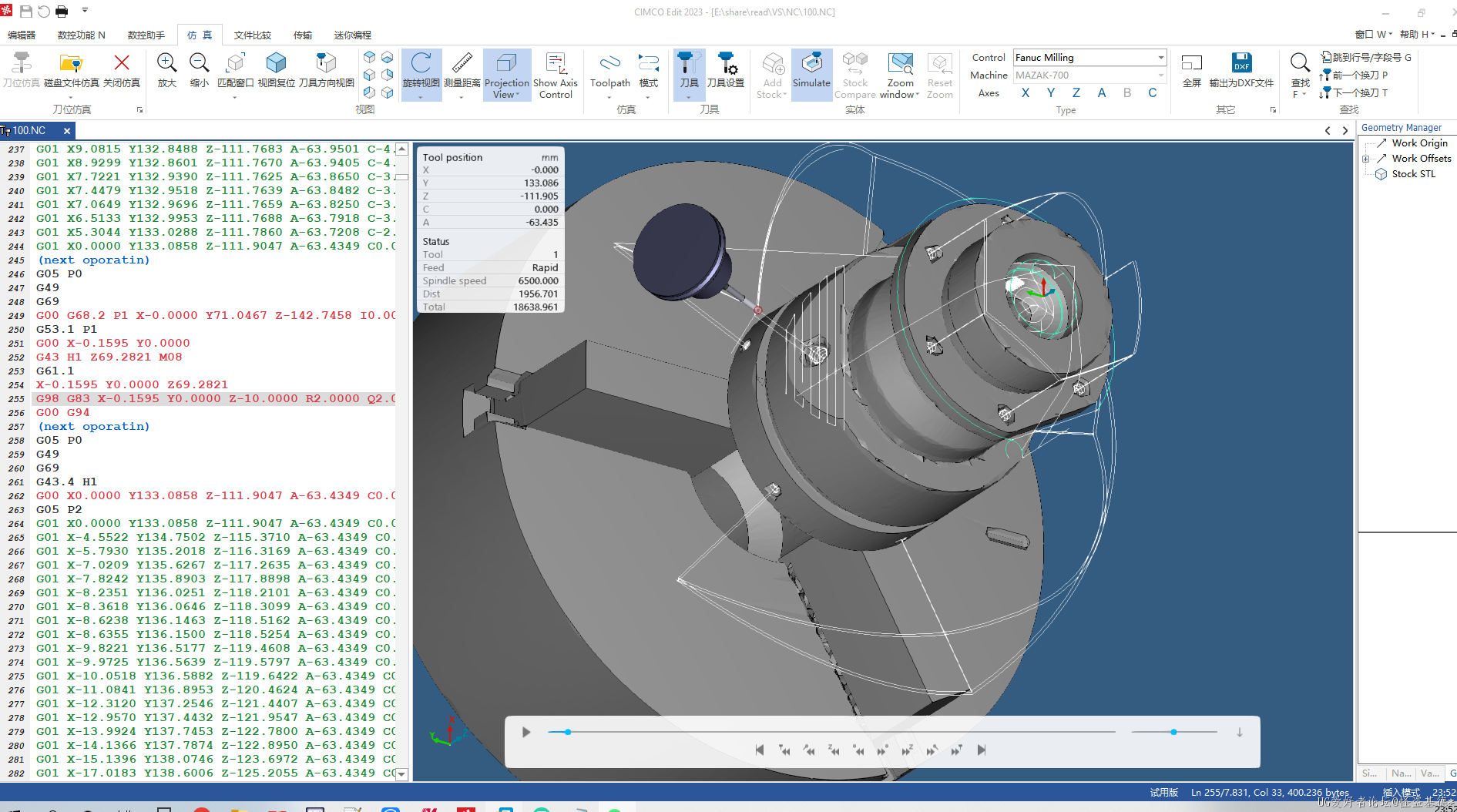The image size is (1457, 812).
Task: Play the simulation
Action: [x=526, y=732]
